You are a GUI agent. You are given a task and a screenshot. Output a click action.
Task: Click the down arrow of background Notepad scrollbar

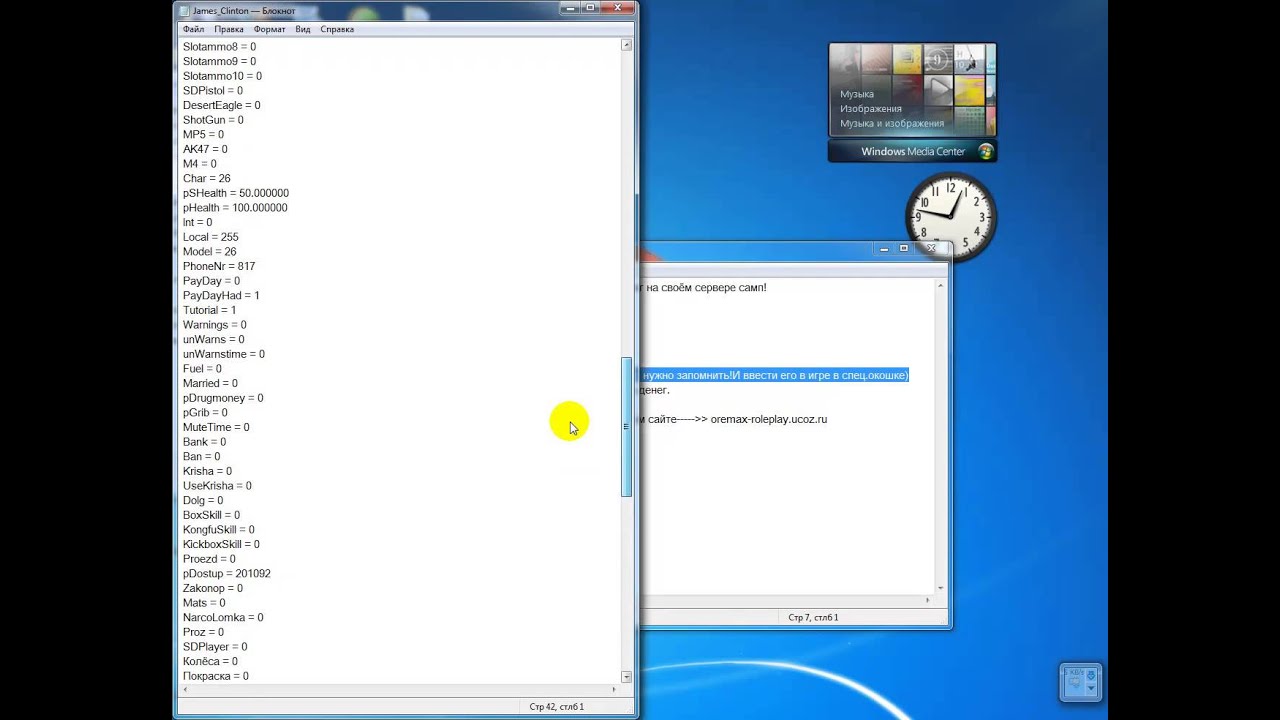pos(940,588)
